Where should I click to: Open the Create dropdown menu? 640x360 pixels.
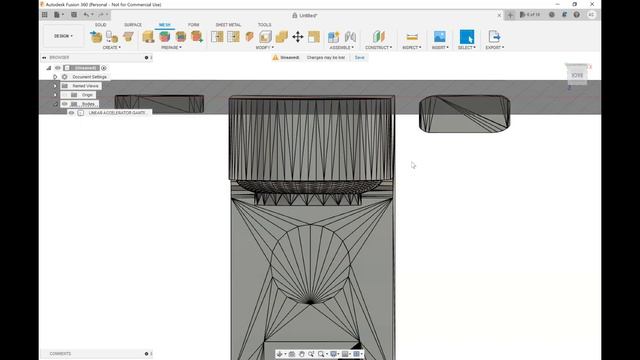click(111, 47)
